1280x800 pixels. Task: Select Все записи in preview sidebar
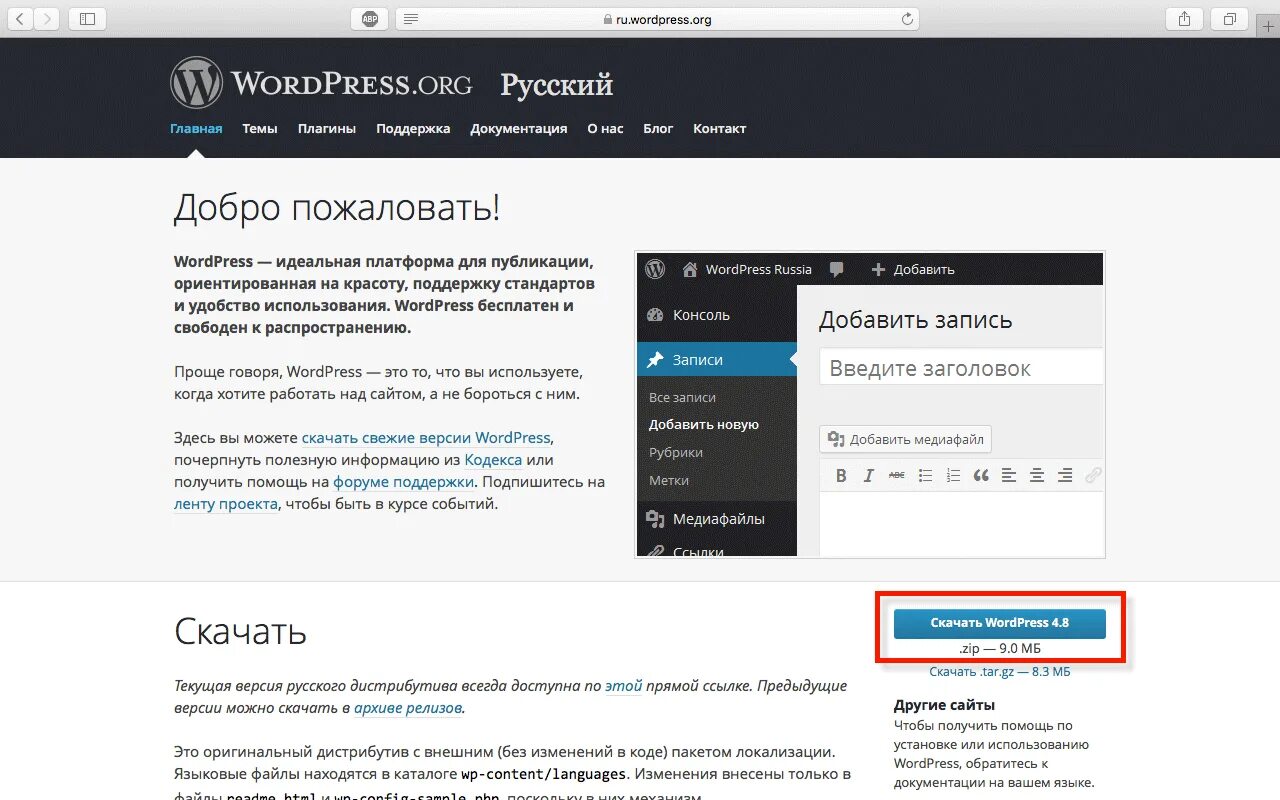pos(682,397)
